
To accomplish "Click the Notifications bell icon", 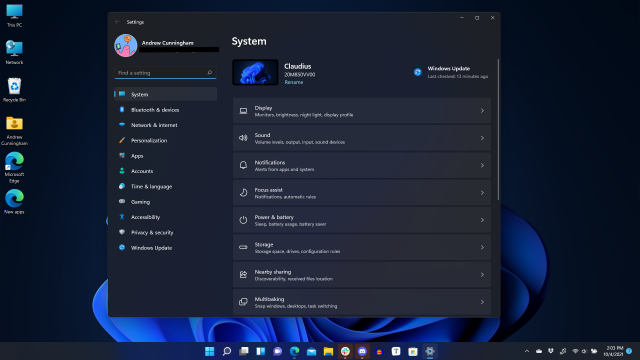I will pos(243,165).
